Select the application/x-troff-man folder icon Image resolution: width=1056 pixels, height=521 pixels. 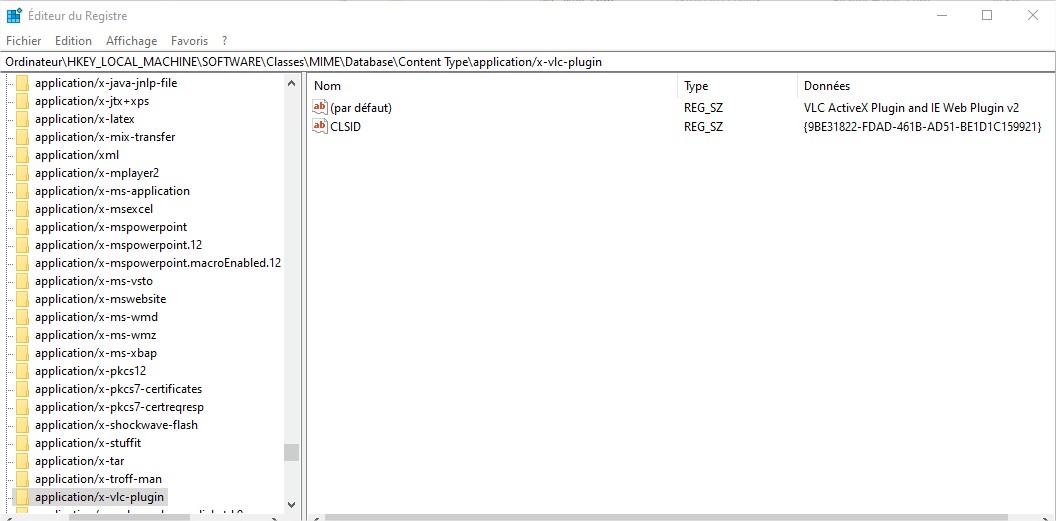pyautogui.click(x=23, y=479)
